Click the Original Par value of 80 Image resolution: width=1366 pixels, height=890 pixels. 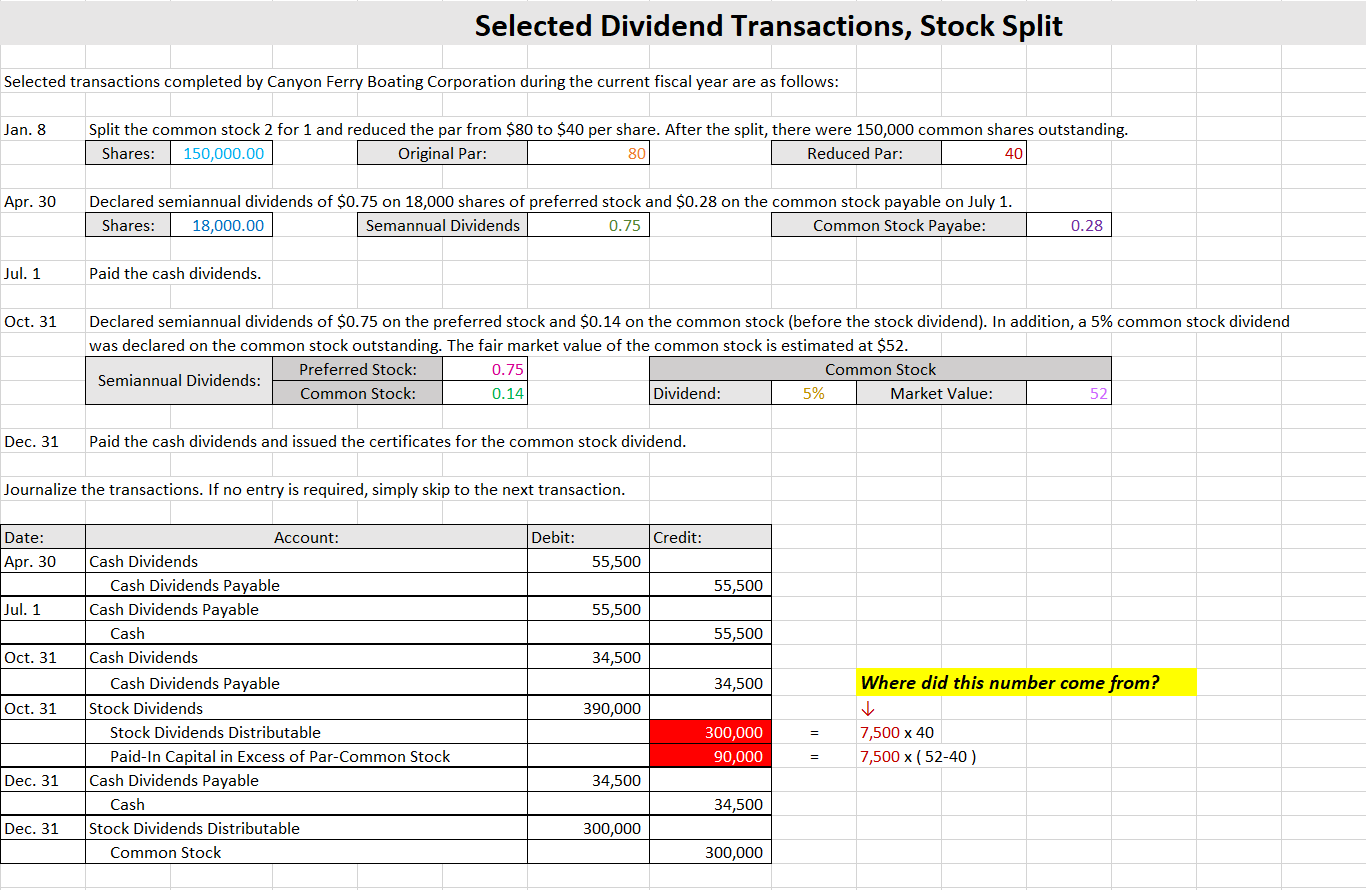tap(588, 152)
